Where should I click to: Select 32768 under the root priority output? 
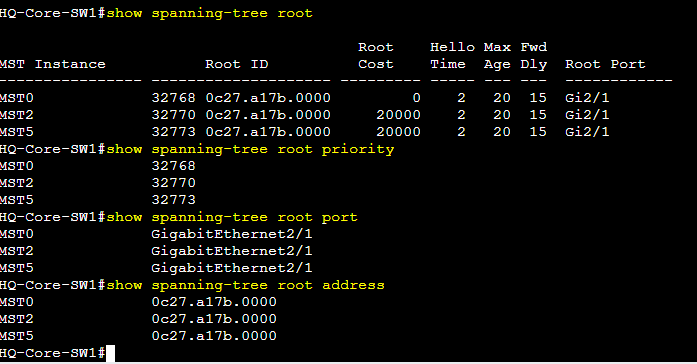173,166
